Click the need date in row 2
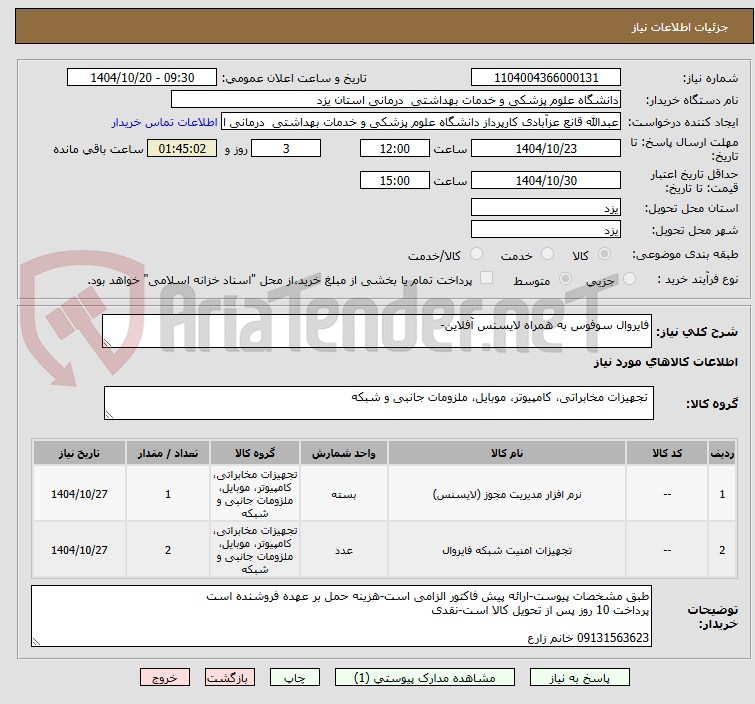The width and height of the screenshot is (755, 704). click(x=79, y=550)
